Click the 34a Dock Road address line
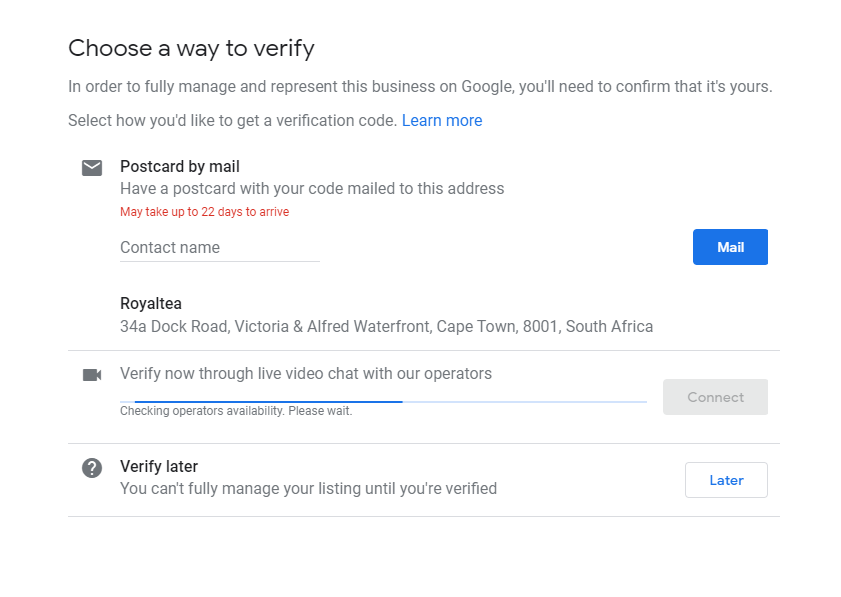 click(386, 327)
